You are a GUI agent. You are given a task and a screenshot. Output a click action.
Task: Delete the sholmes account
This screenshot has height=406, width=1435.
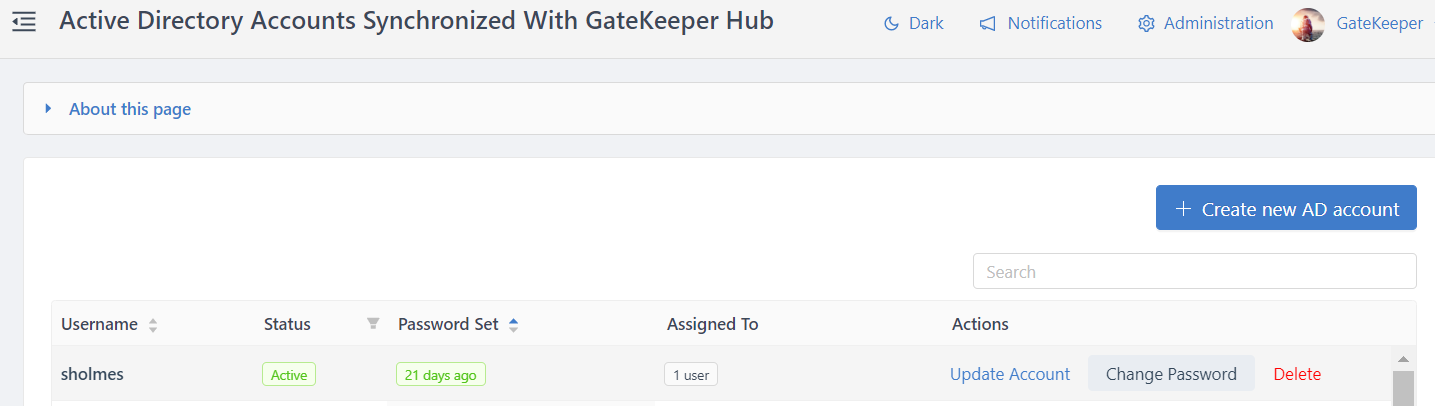[1297, 374]
